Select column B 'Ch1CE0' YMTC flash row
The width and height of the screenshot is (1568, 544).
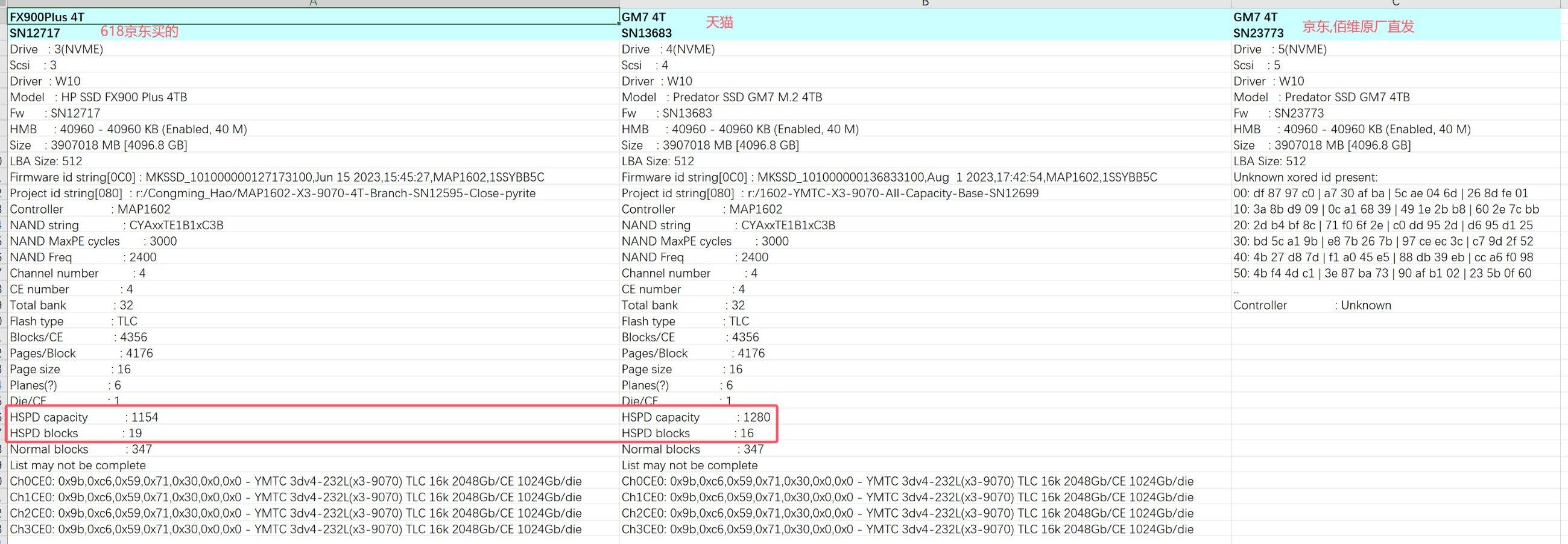point(925,496)
